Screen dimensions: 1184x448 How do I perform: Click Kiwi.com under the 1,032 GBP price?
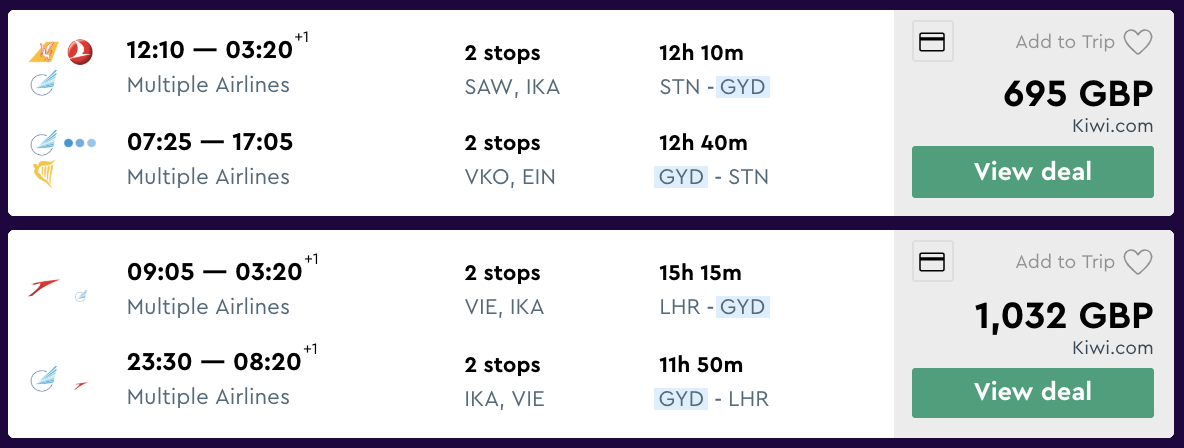pos(1113,347)
